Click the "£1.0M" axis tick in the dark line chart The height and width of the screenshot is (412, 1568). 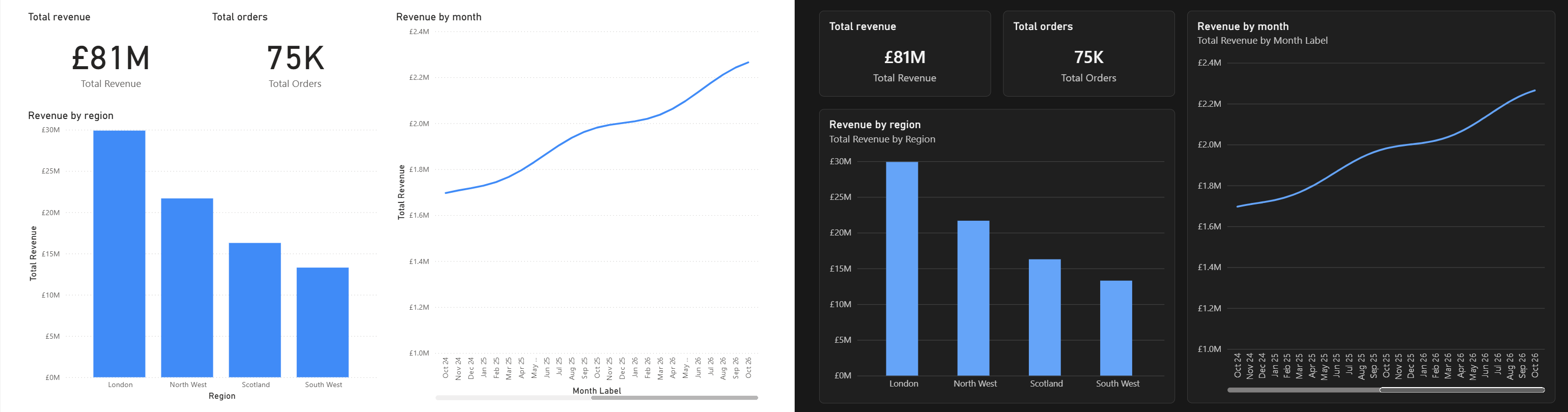pyautogui.click(x=1210, y=349)
